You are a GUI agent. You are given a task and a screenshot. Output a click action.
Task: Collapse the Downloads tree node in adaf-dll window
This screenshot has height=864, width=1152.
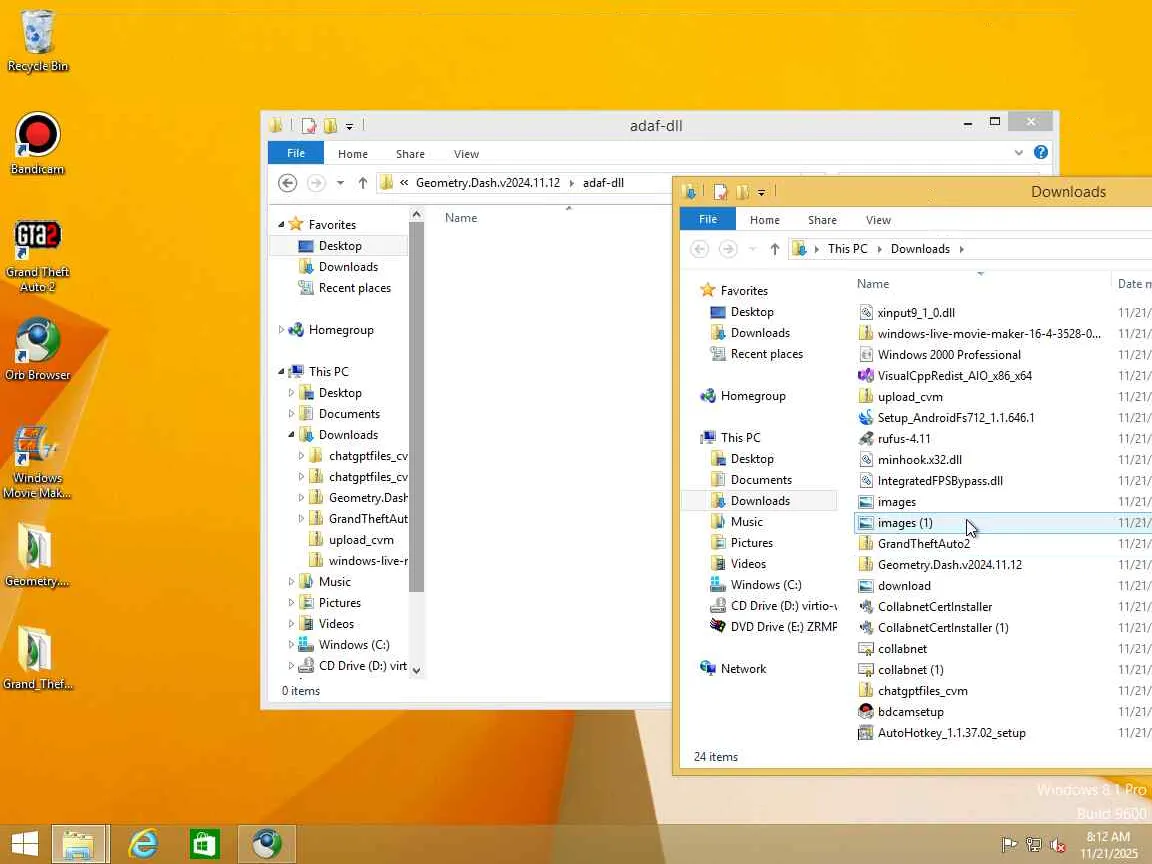point(292,435)
